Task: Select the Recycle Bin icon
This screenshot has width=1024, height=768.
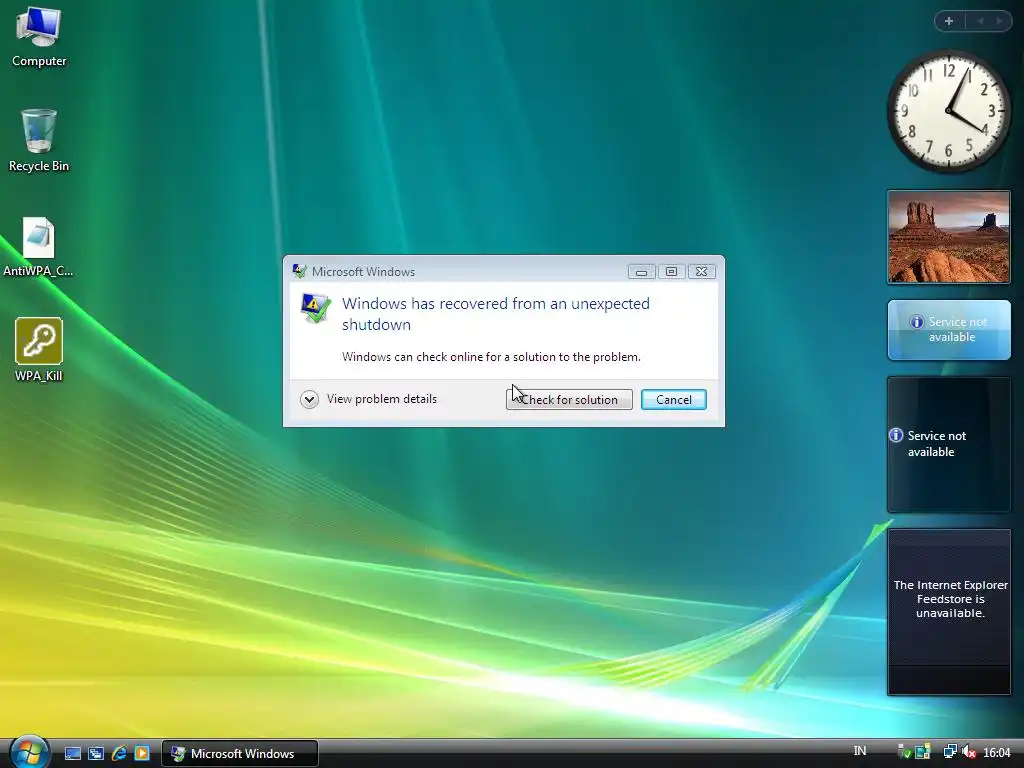Action: click(x=39, y=140)
